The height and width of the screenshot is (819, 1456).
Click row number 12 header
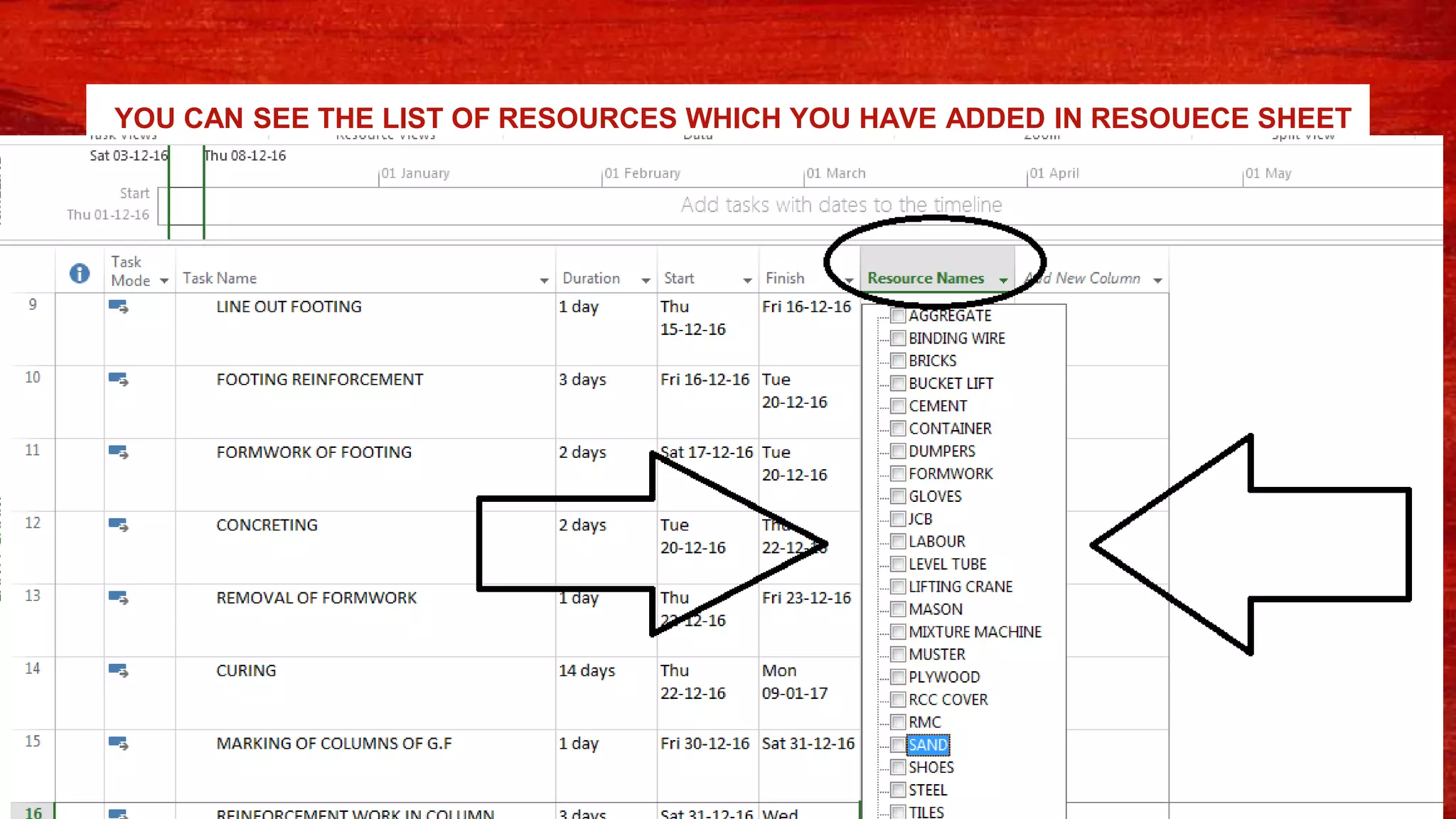[33, 547]
